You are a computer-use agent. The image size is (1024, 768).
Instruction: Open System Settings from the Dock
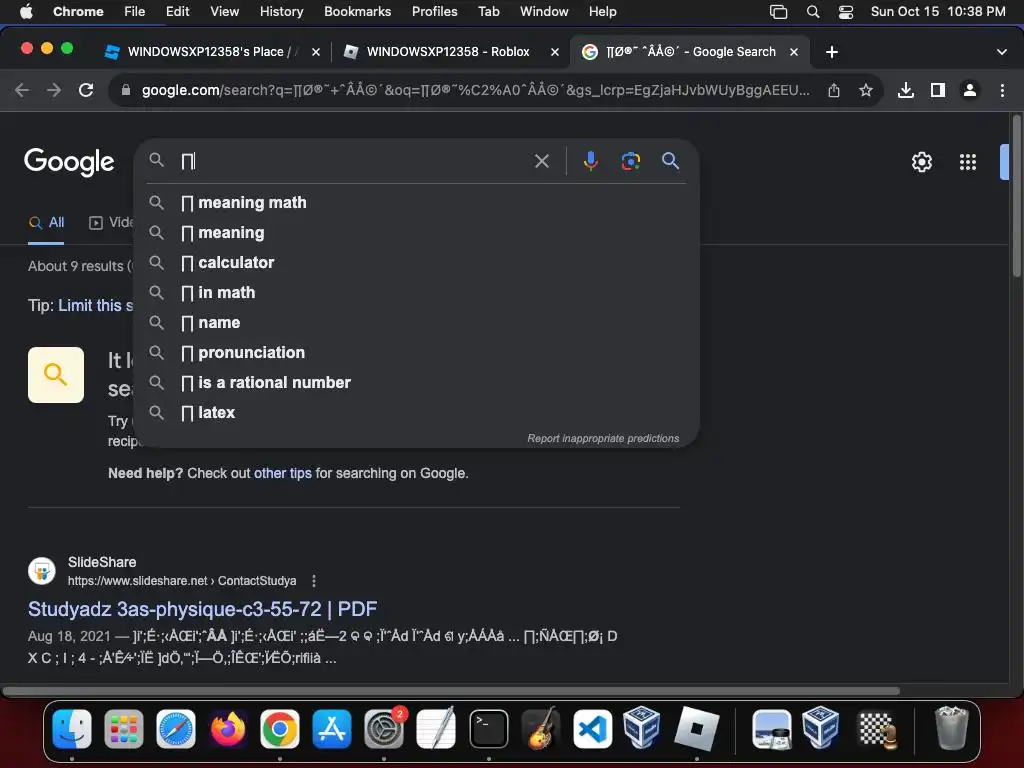(x=384, y=728)
